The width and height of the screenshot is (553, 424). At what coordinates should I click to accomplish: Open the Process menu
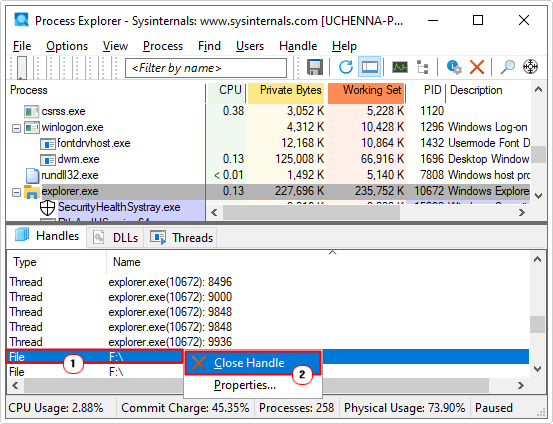(163, 46)
